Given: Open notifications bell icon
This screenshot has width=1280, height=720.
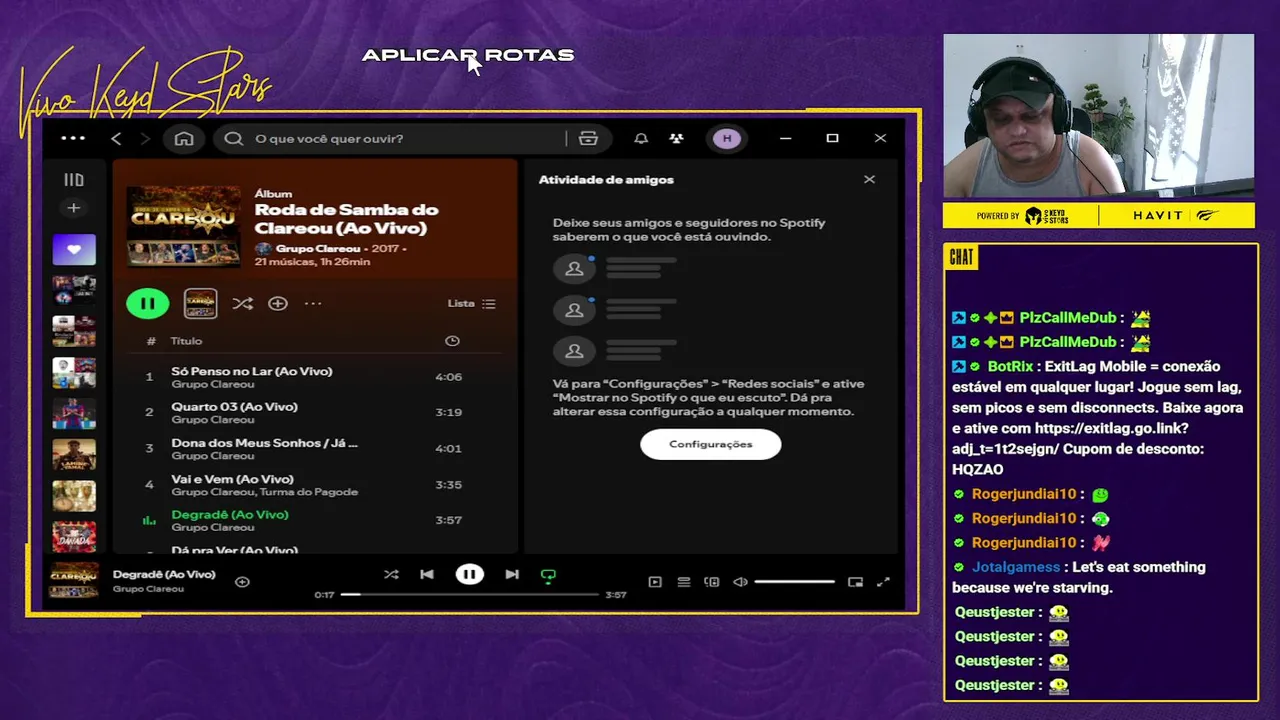Looking at the screenshot, I should 641,139.
